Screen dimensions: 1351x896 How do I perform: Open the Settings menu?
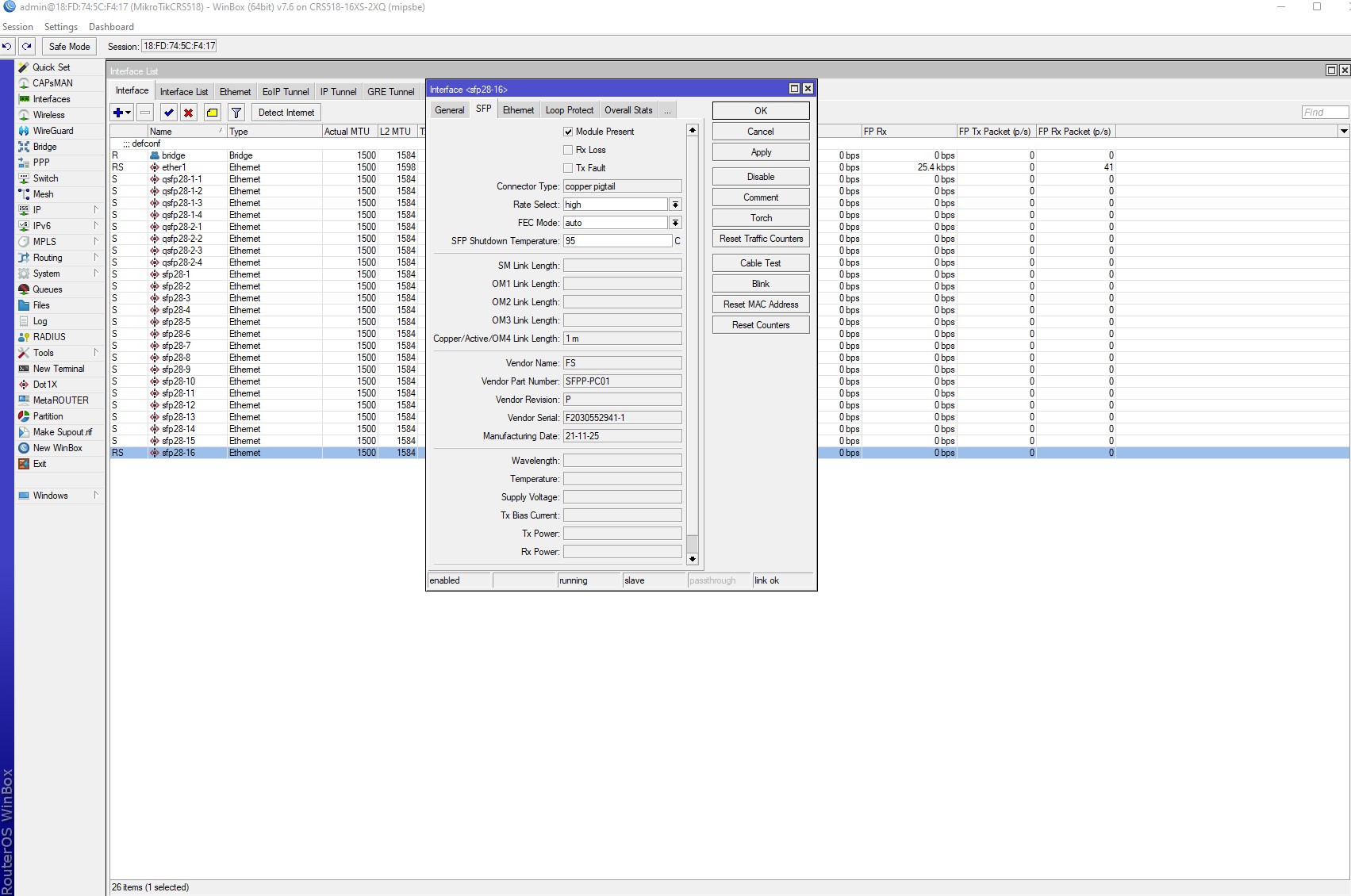[60, 27]
